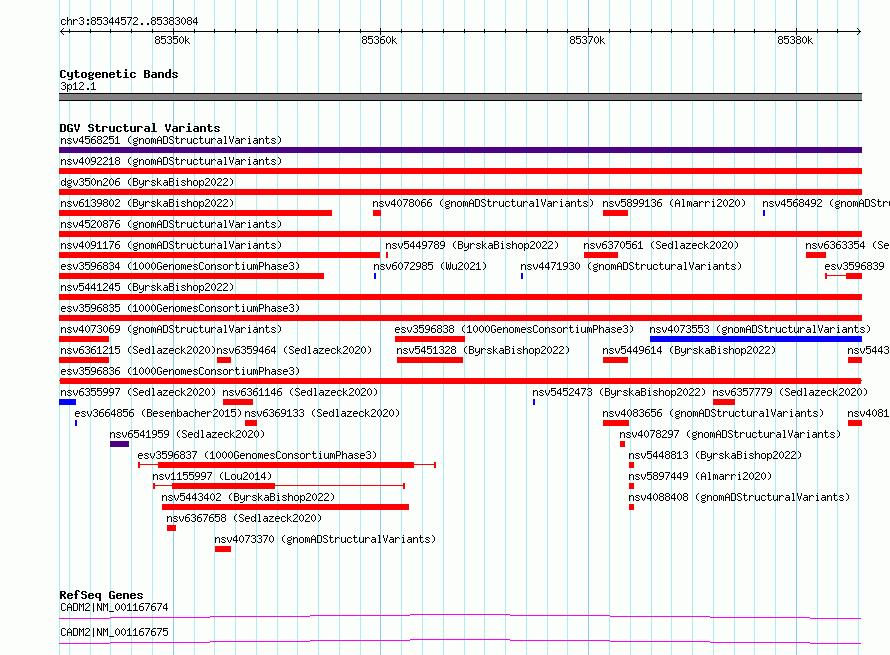Screen dimensions: 890x655
Task: Click the blue nsv4073553 variant bar
Action: tap(756, 339)
